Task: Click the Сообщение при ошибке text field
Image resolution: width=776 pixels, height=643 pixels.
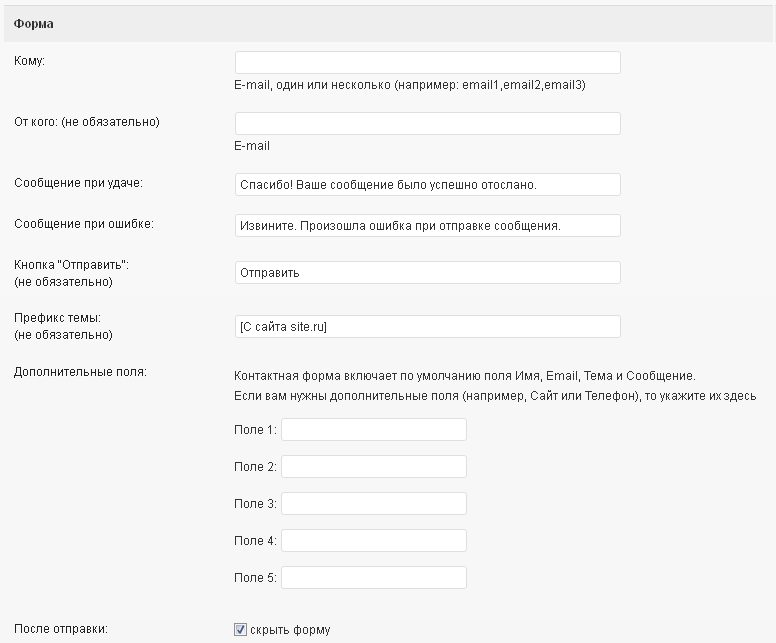Action: (428, 226)
